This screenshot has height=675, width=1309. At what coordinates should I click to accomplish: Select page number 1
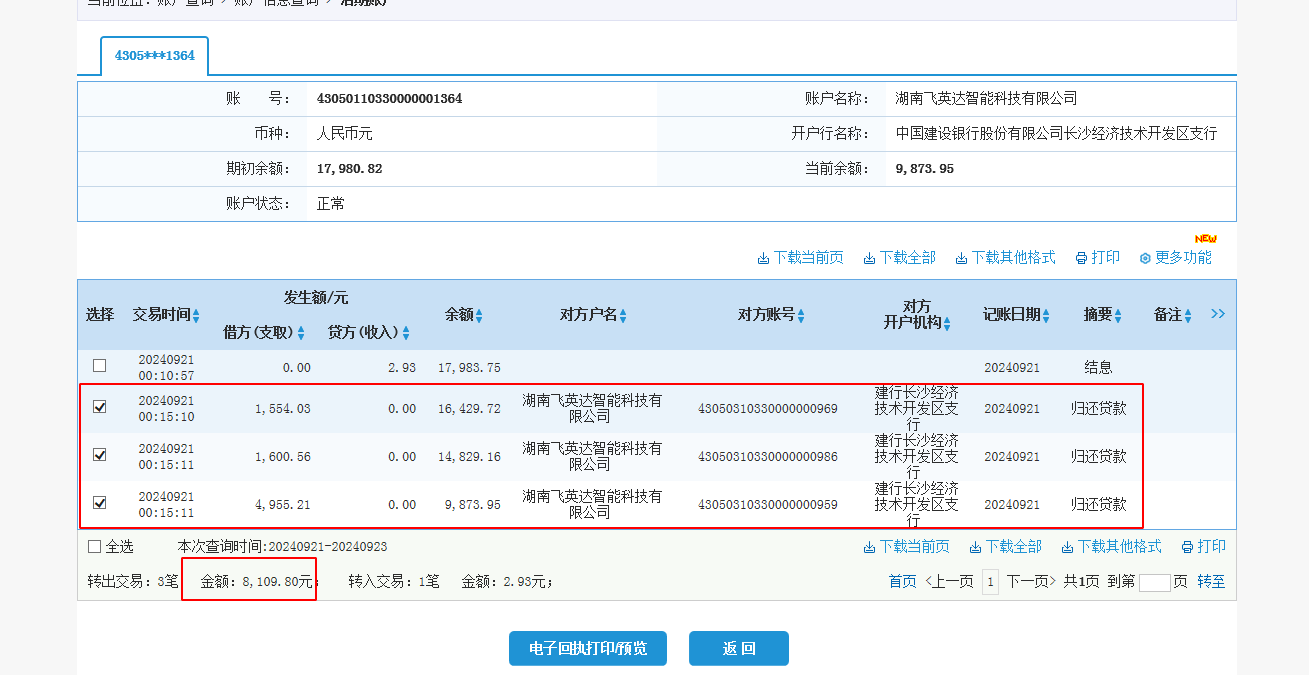(x=990, y=581)
